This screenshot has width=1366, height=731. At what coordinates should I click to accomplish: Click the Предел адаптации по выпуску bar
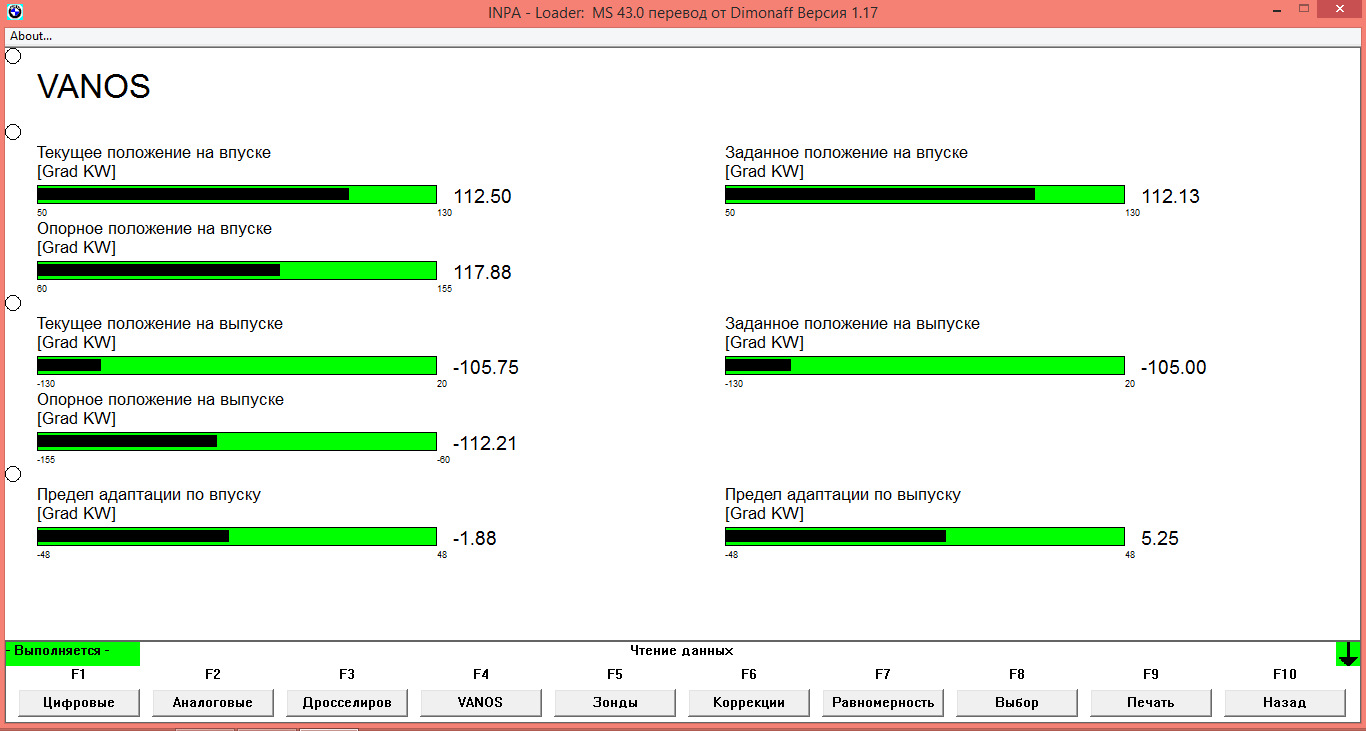tap(925, 537)
